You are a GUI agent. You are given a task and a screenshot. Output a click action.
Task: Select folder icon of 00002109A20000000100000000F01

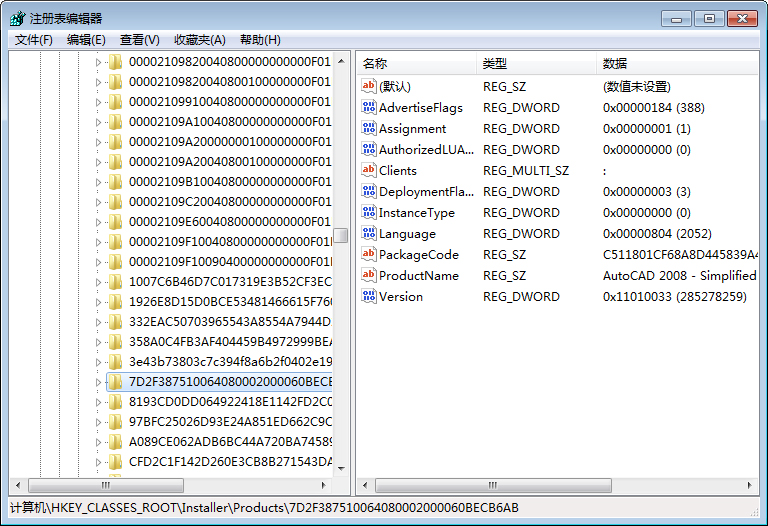pos(115,142)
